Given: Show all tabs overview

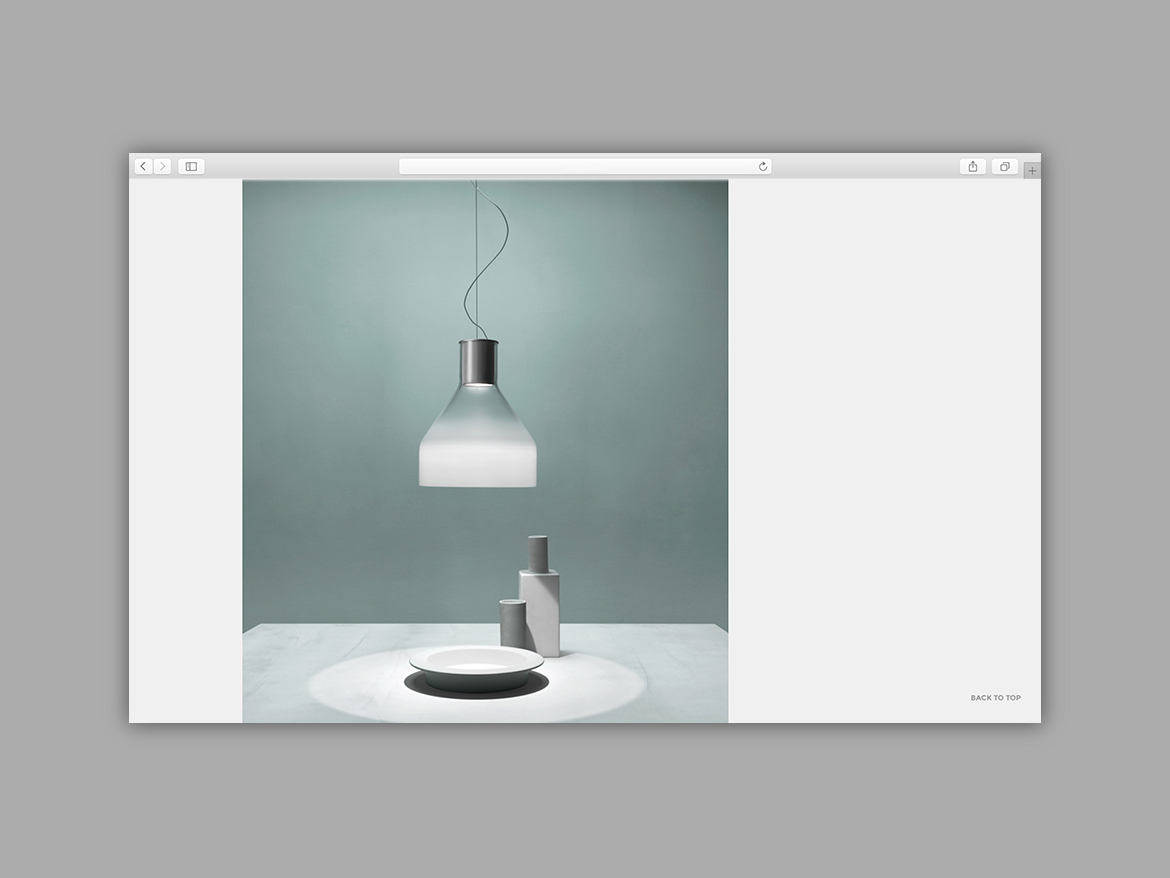Looking at the screenshot, I should (1005, 166).
